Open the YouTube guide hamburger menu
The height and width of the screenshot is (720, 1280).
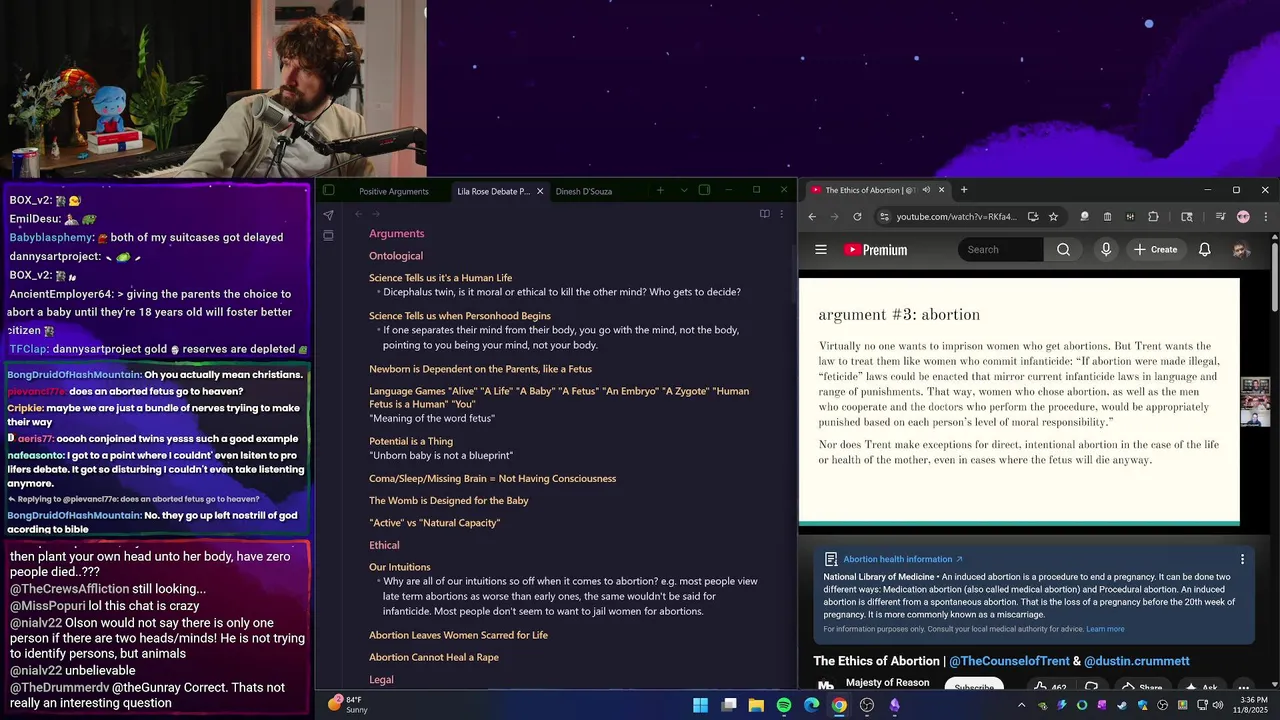pyautogui.click(x=821, y=250)
